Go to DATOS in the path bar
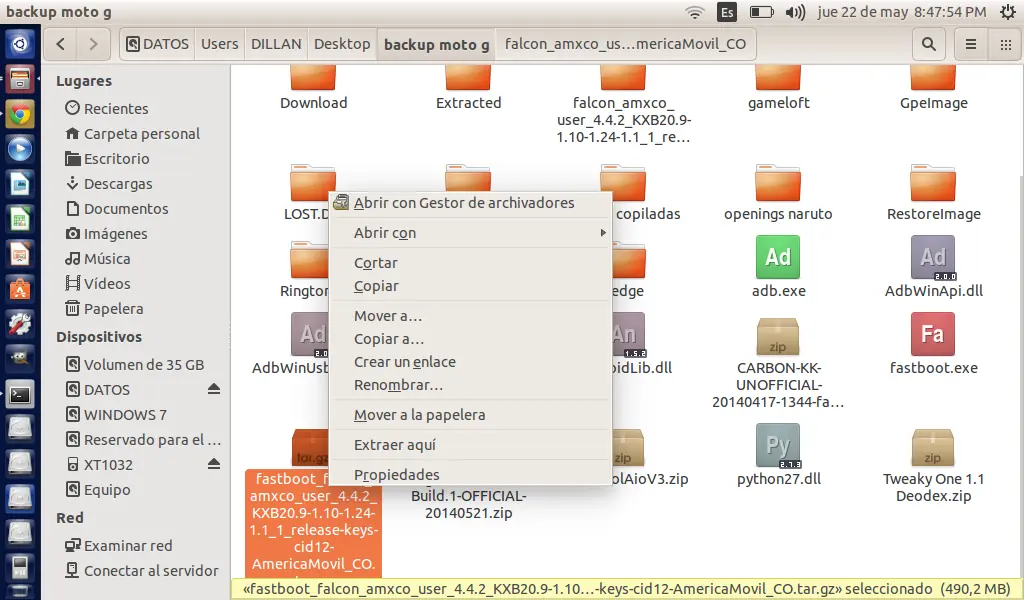 pos(157,44)
